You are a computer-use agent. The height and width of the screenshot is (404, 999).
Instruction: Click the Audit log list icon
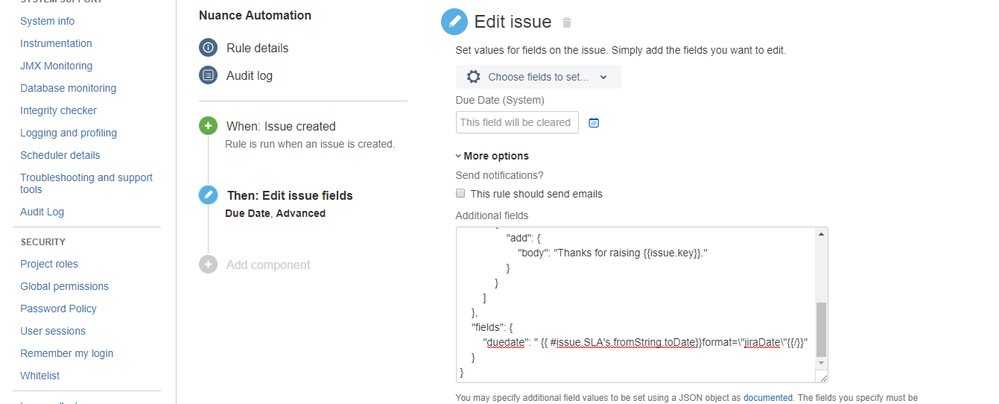pos(208,75)
